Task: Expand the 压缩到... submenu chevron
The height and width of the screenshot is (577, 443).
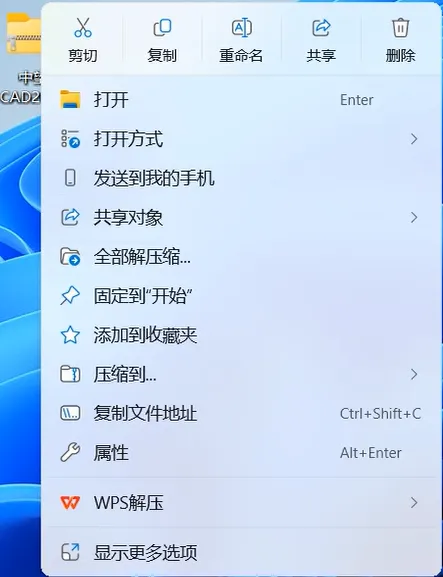Action: [x=414, y=374]
